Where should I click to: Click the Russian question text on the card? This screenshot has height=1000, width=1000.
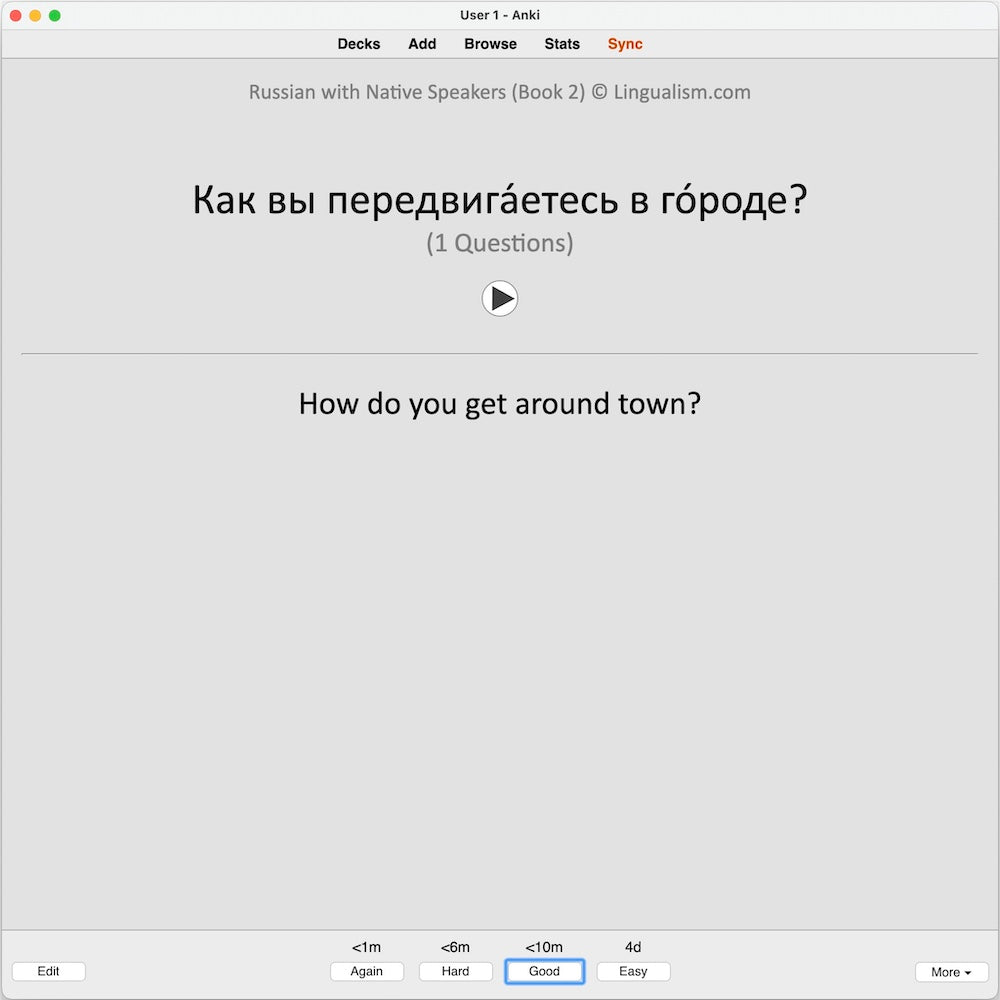tap(498, 199)
